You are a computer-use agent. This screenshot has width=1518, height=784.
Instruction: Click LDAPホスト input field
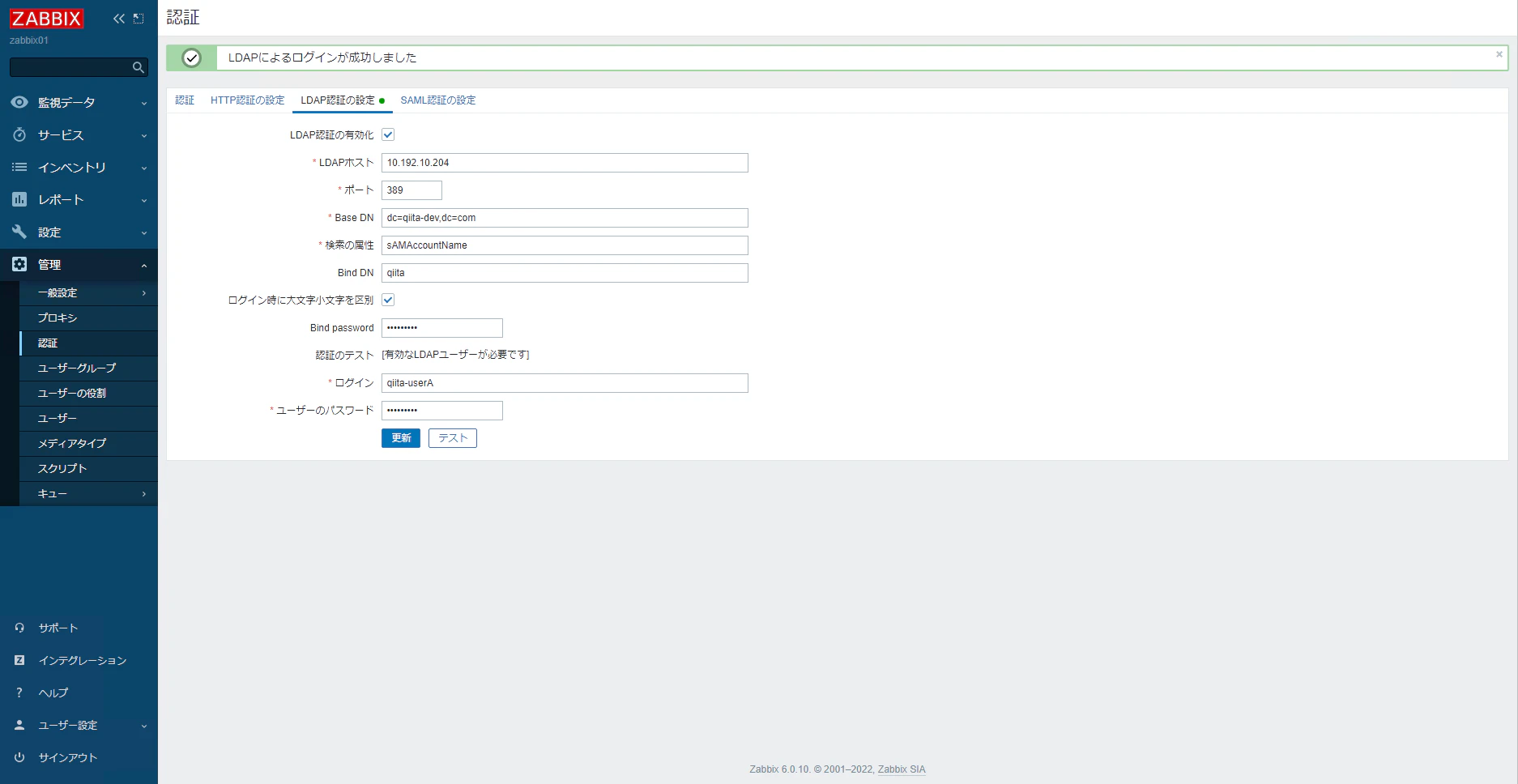tap(565, 163)
